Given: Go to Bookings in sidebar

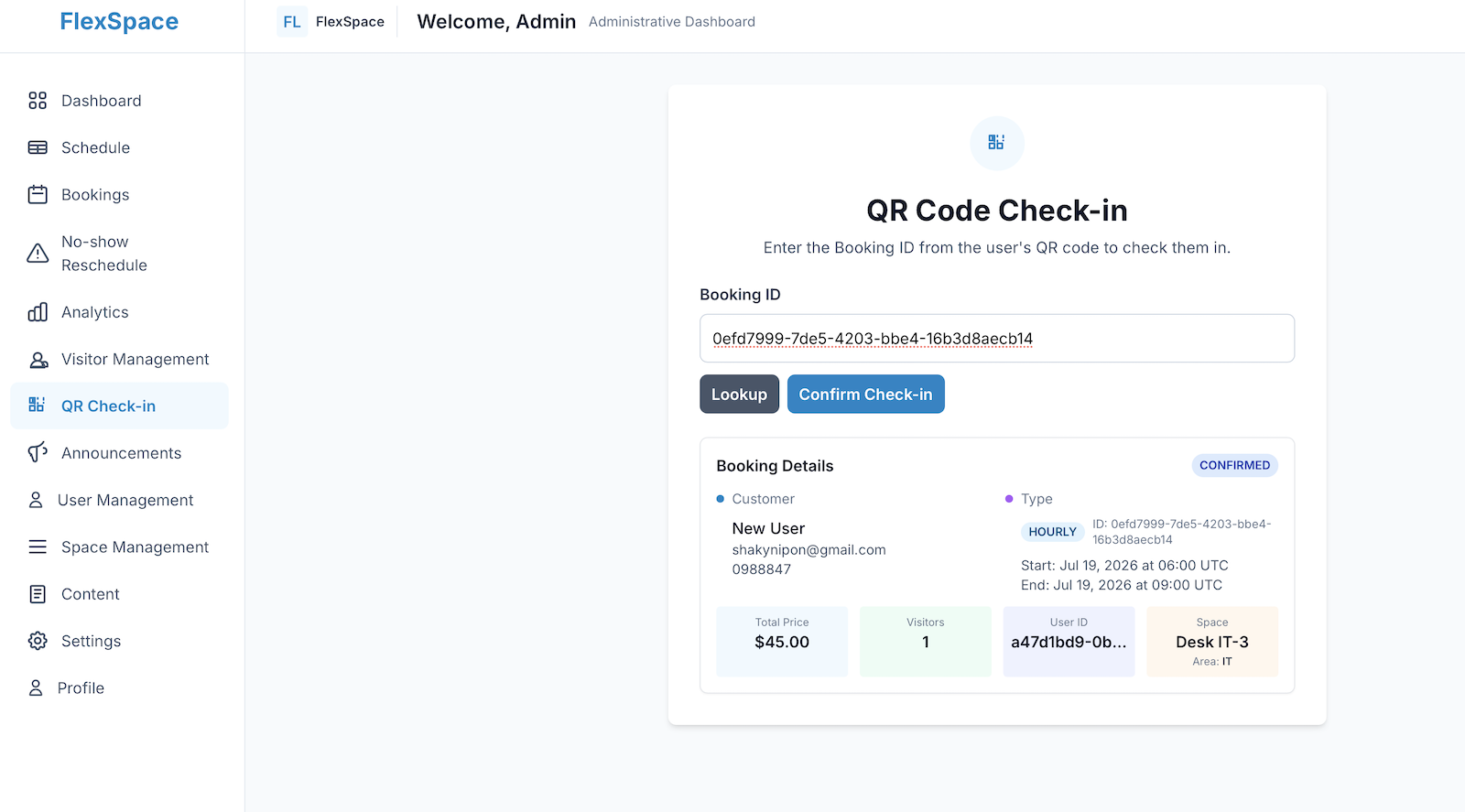Looking at the screenshot, I should point(119,195).
